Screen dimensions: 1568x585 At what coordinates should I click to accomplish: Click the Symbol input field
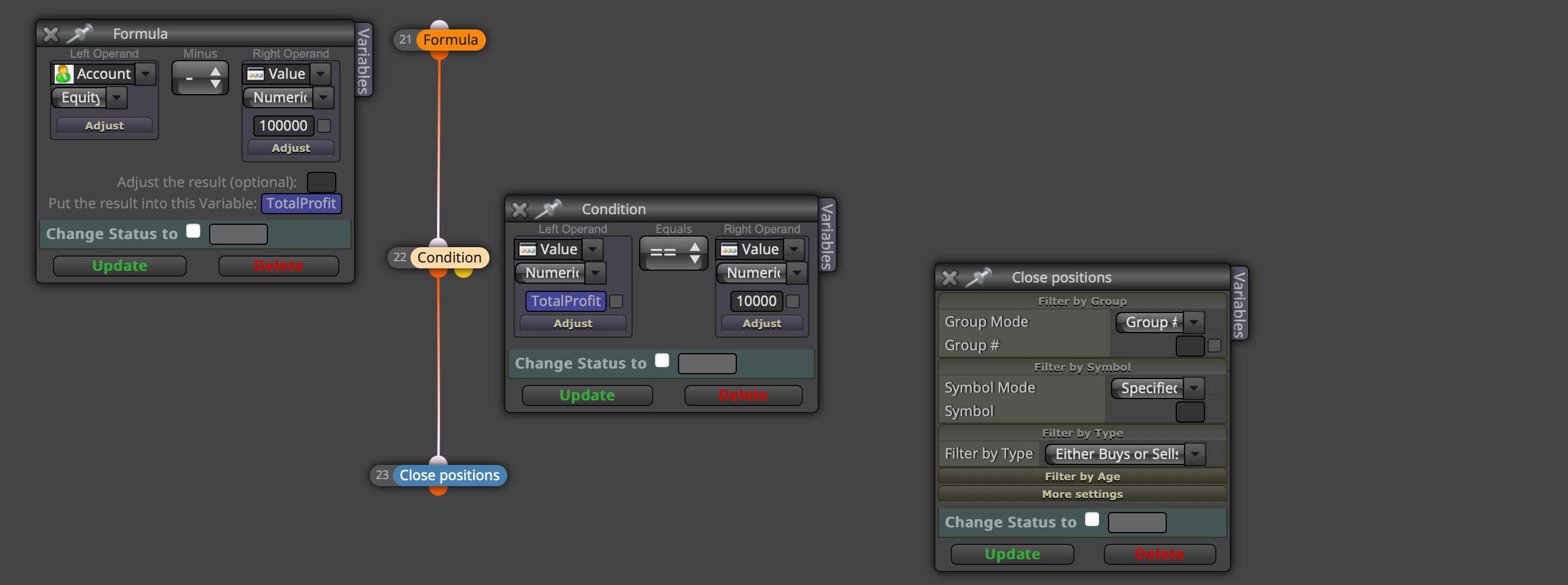[1190, 412]
